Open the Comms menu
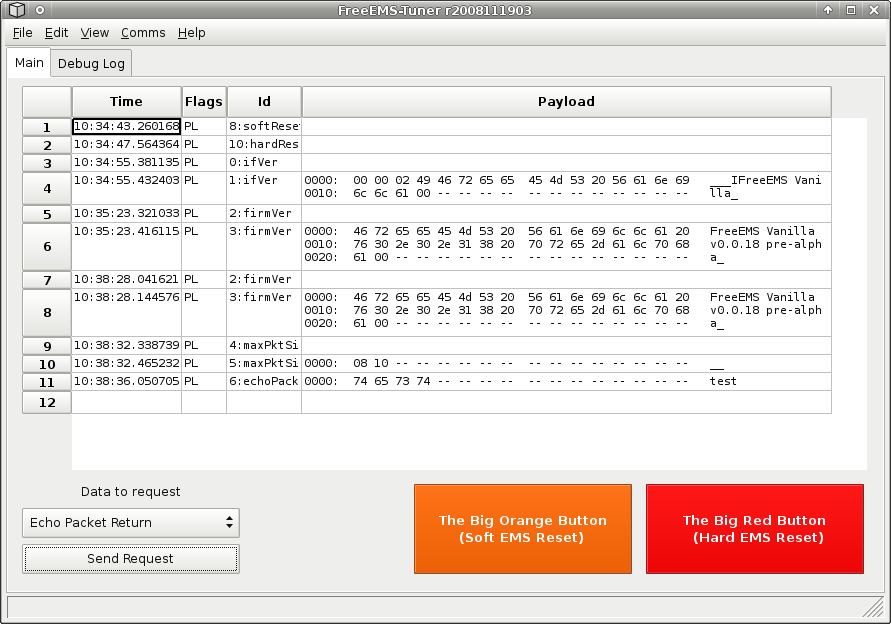 click(x=143, y=33)
